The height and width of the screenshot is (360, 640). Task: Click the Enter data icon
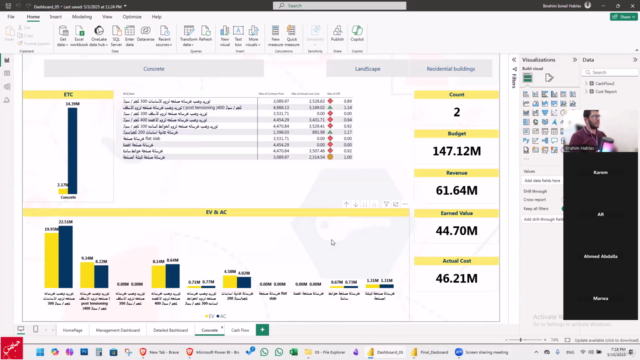130,36
